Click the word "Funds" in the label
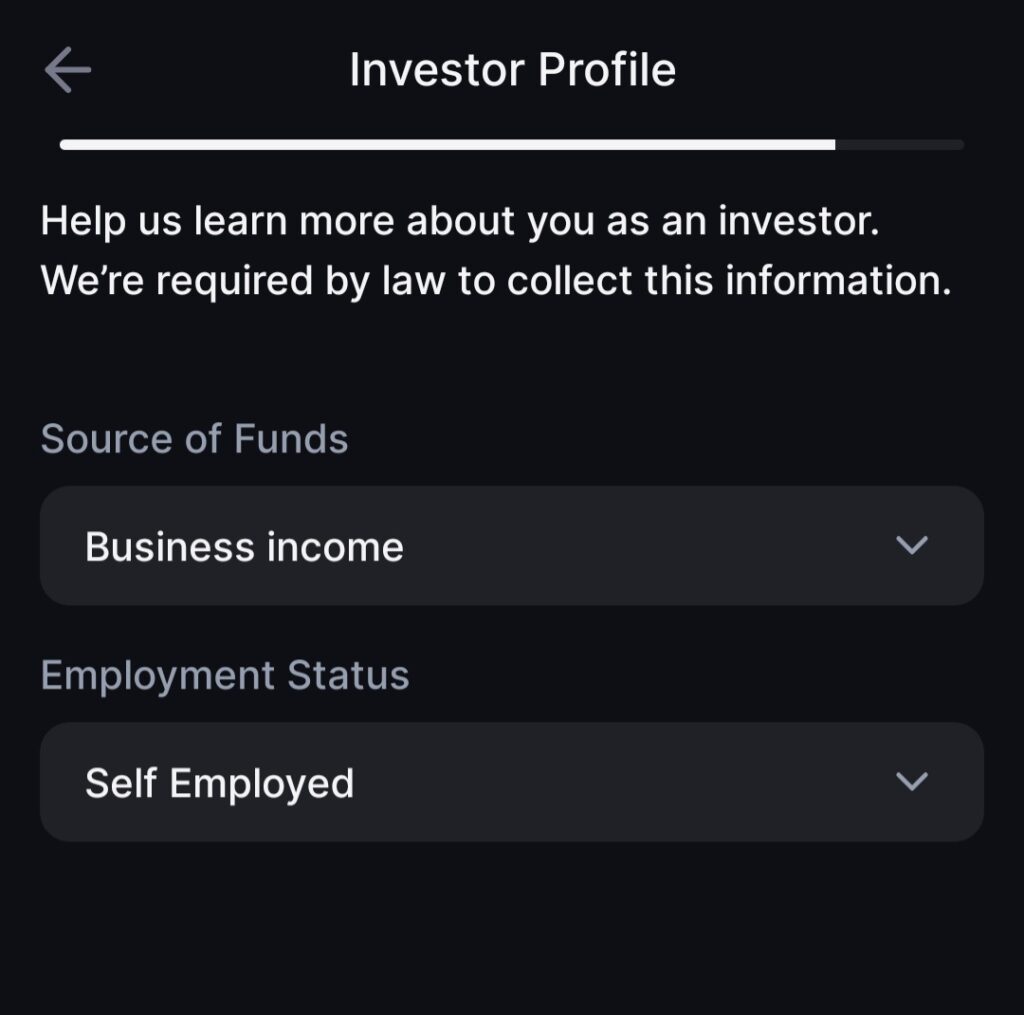This screenshot has height=1015, width=1024. [x=291, y=439]
